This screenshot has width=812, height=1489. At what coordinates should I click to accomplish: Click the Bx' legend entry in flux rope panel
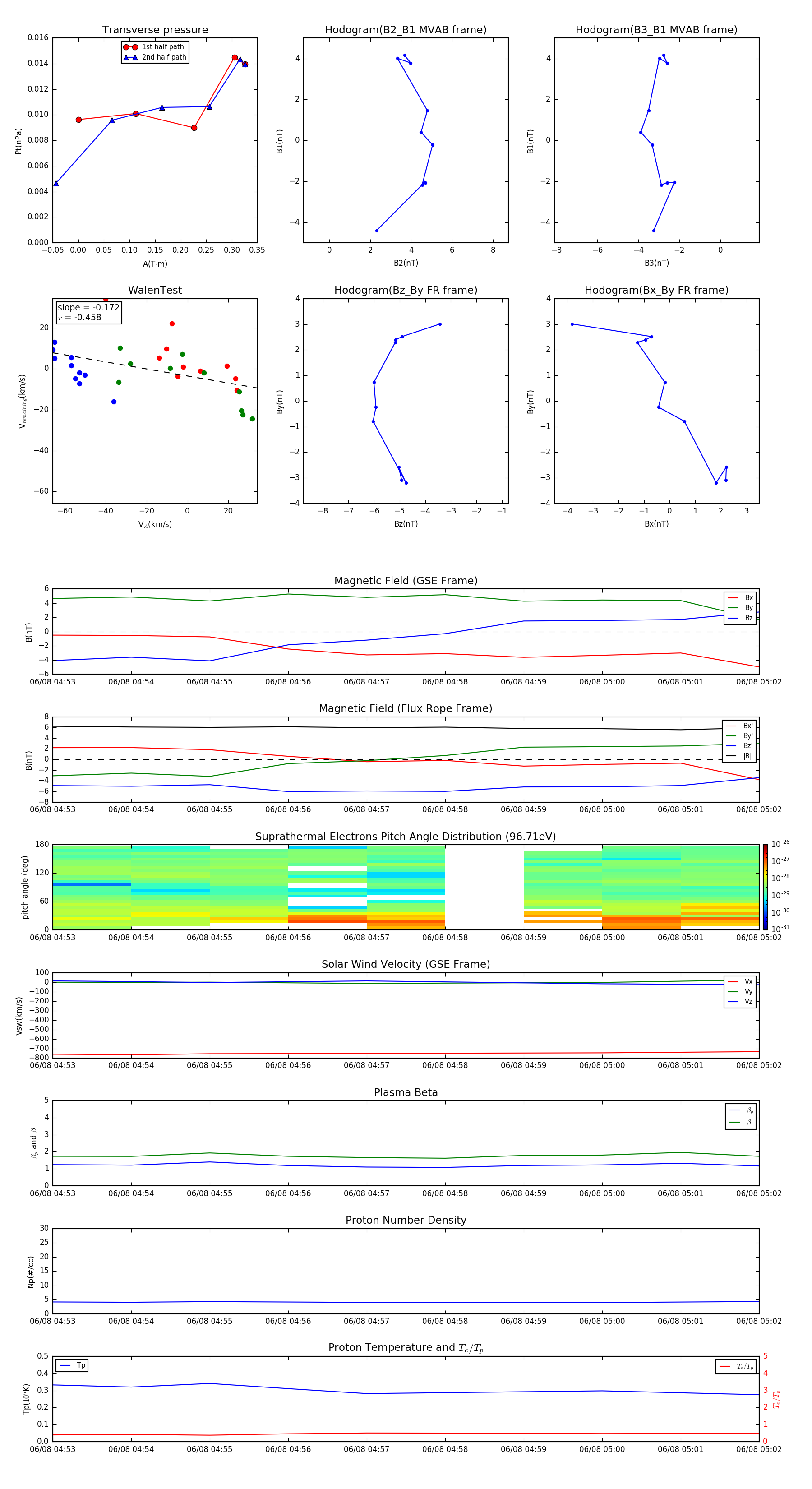739,726
